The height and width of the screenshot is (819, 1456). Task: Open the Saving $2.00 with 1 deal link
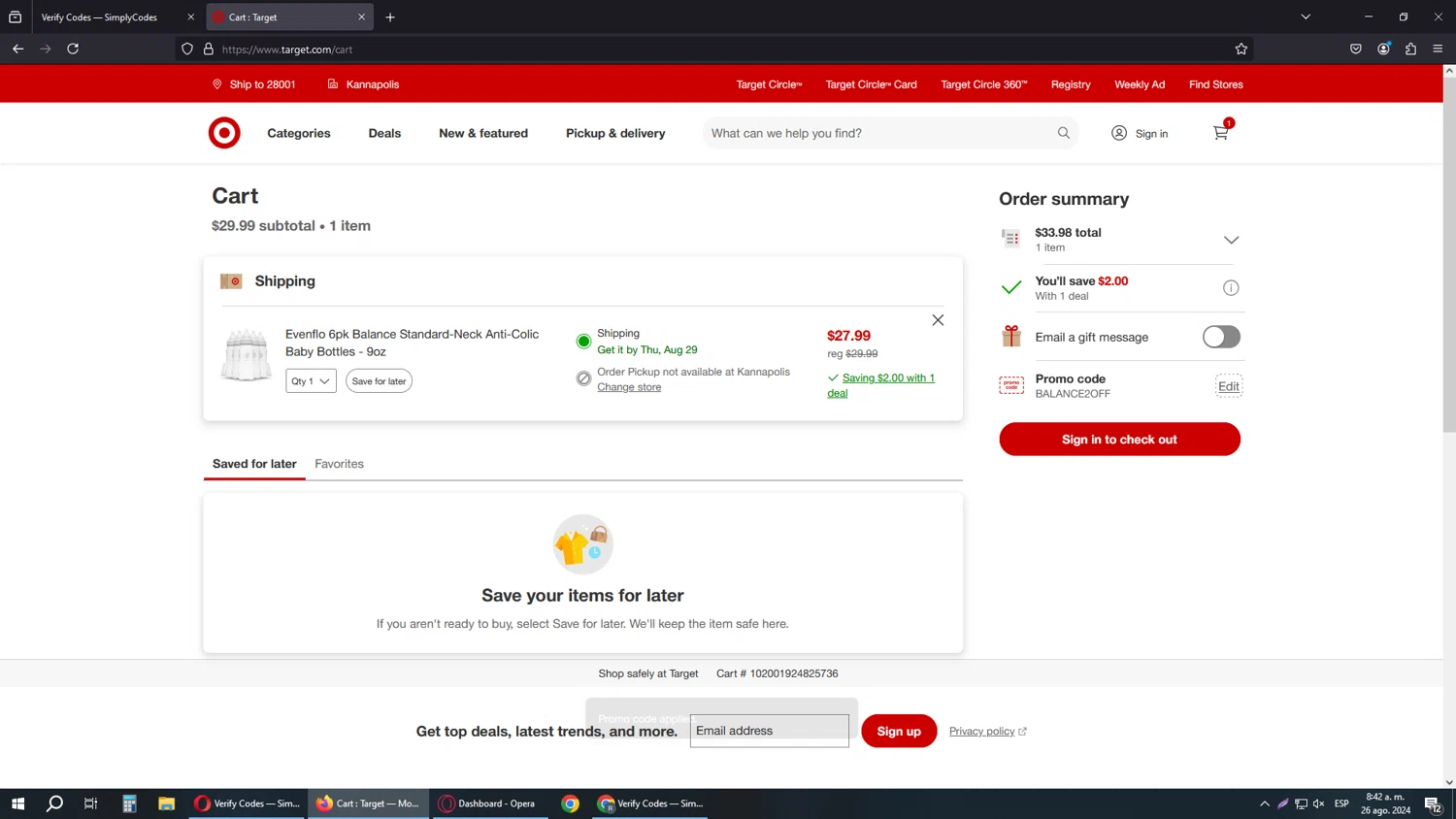[x=880, y=385]
